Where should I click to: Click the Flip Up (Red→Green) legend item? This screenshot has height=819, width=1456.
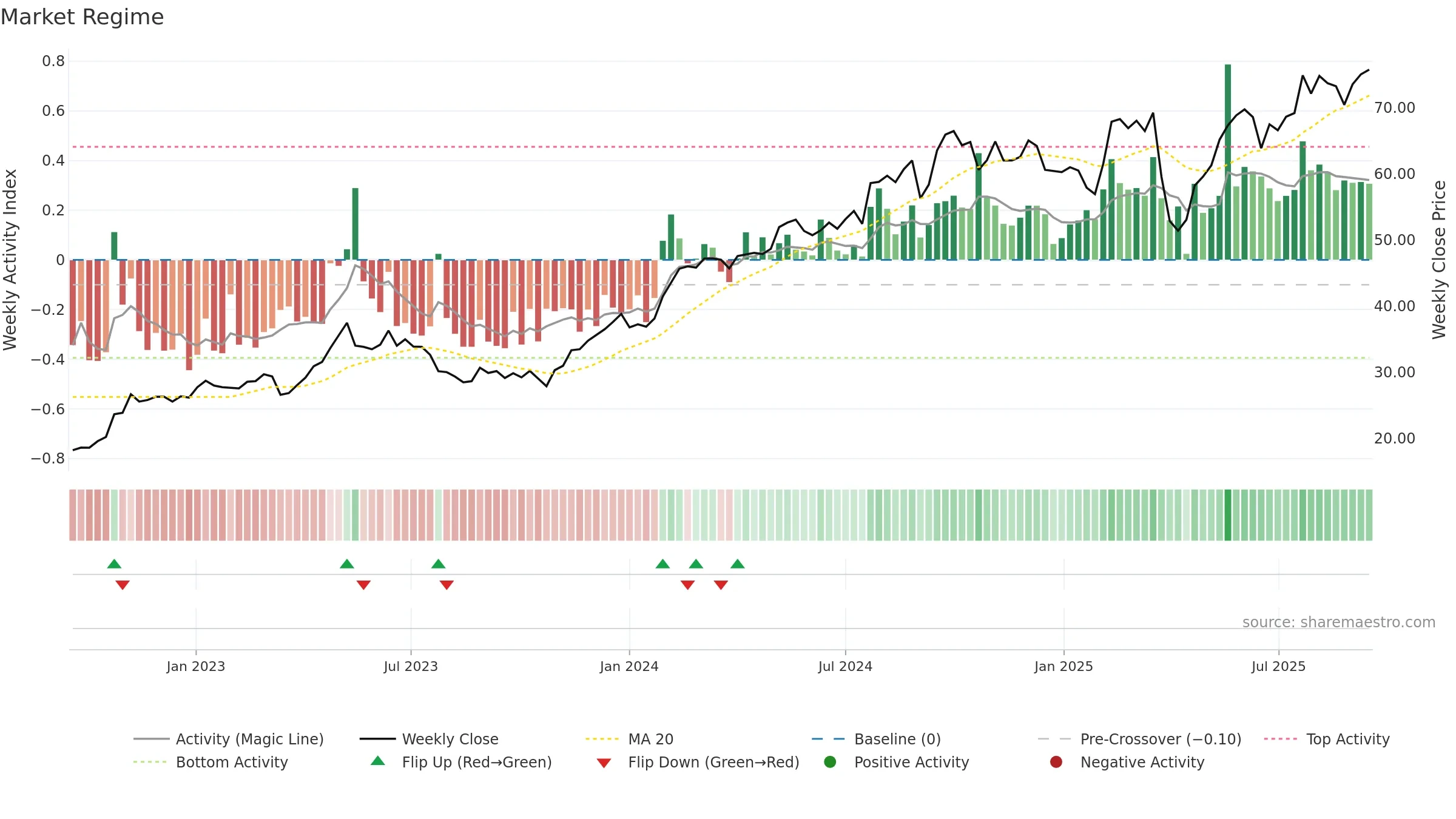[x=461, y=762]
